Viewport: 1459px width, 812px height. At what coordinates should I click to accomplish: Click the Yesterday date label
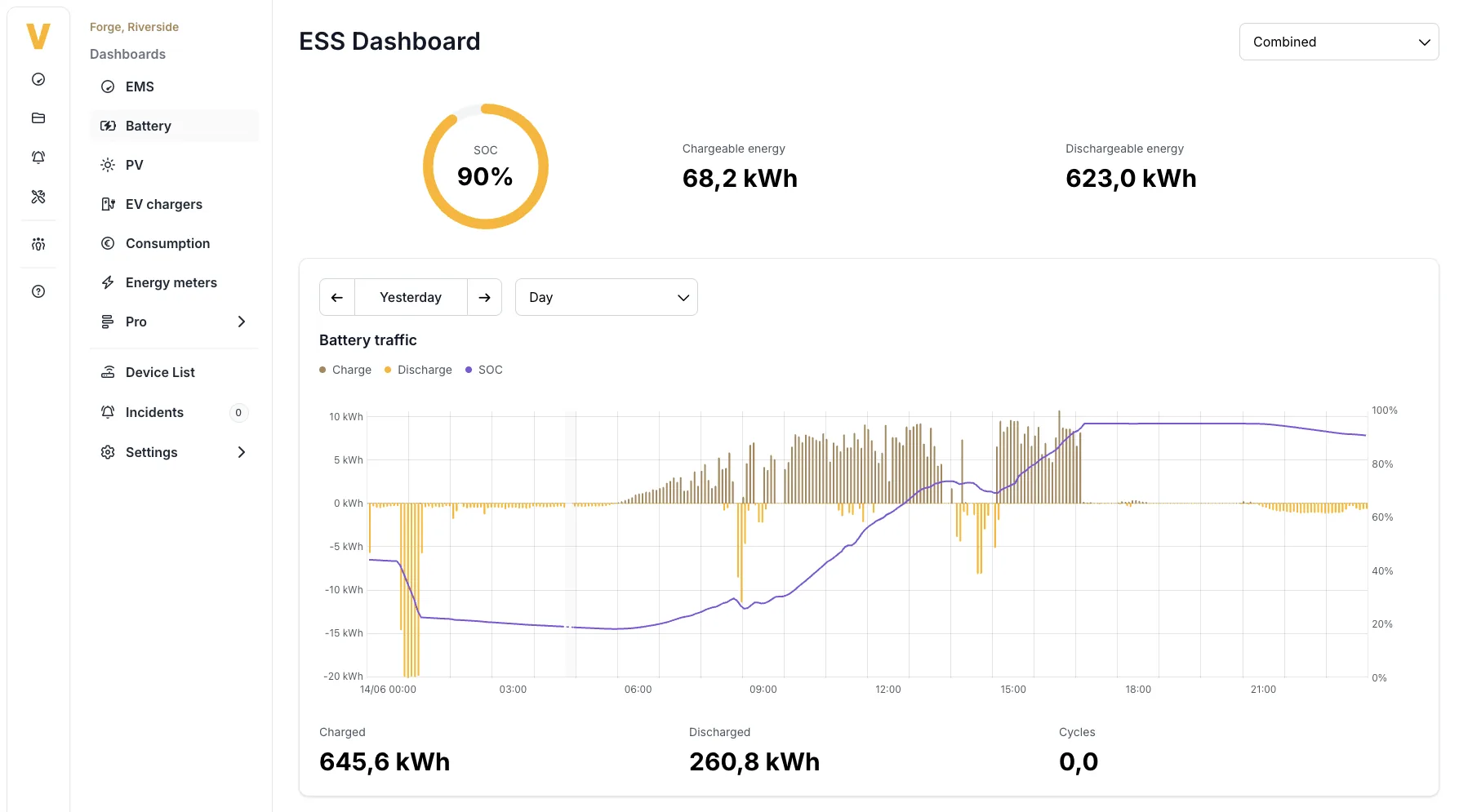tap(411, 297)
